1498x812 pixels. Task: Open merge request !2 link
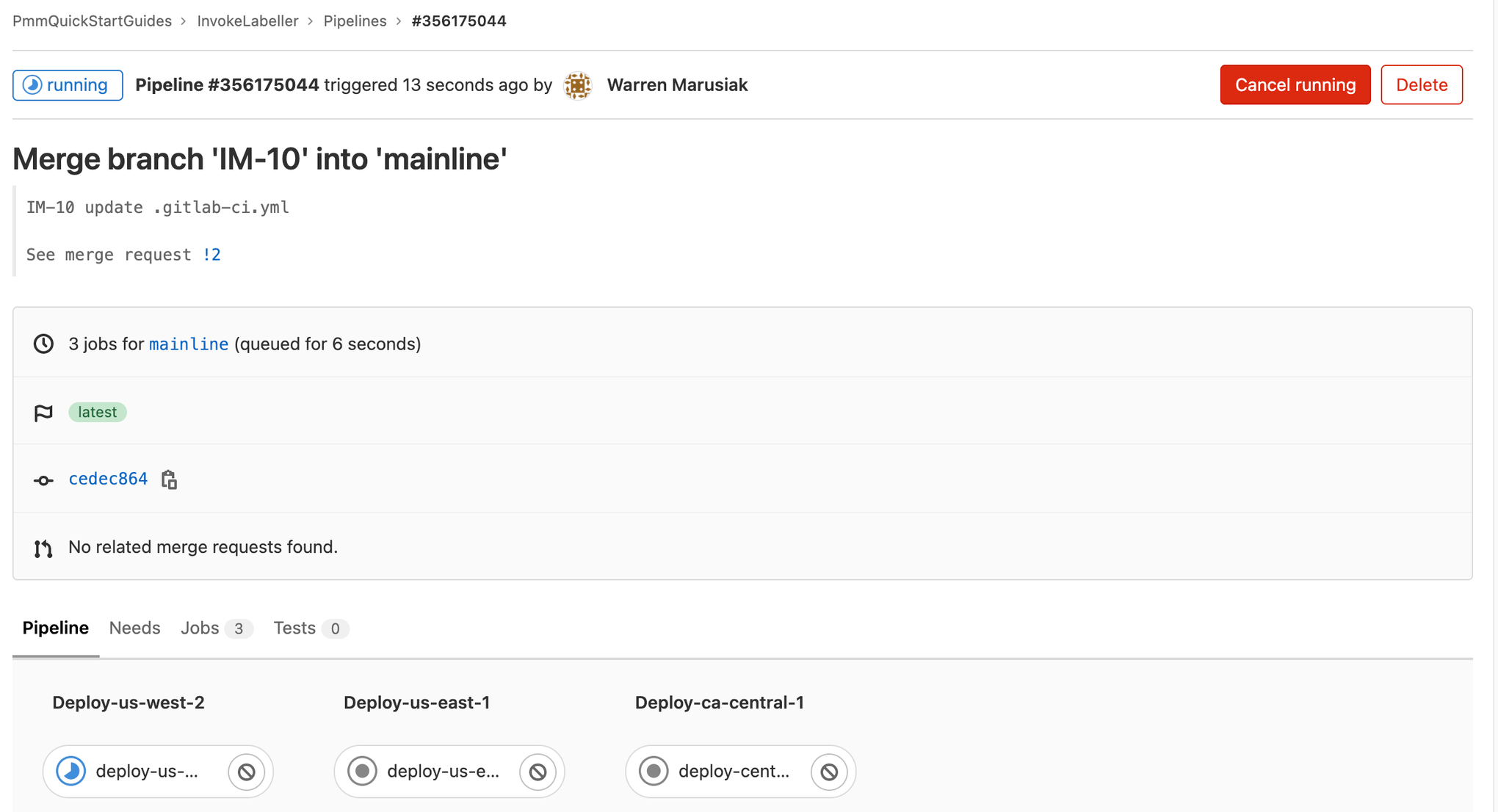pyautogui.click(x=211, y=255)
